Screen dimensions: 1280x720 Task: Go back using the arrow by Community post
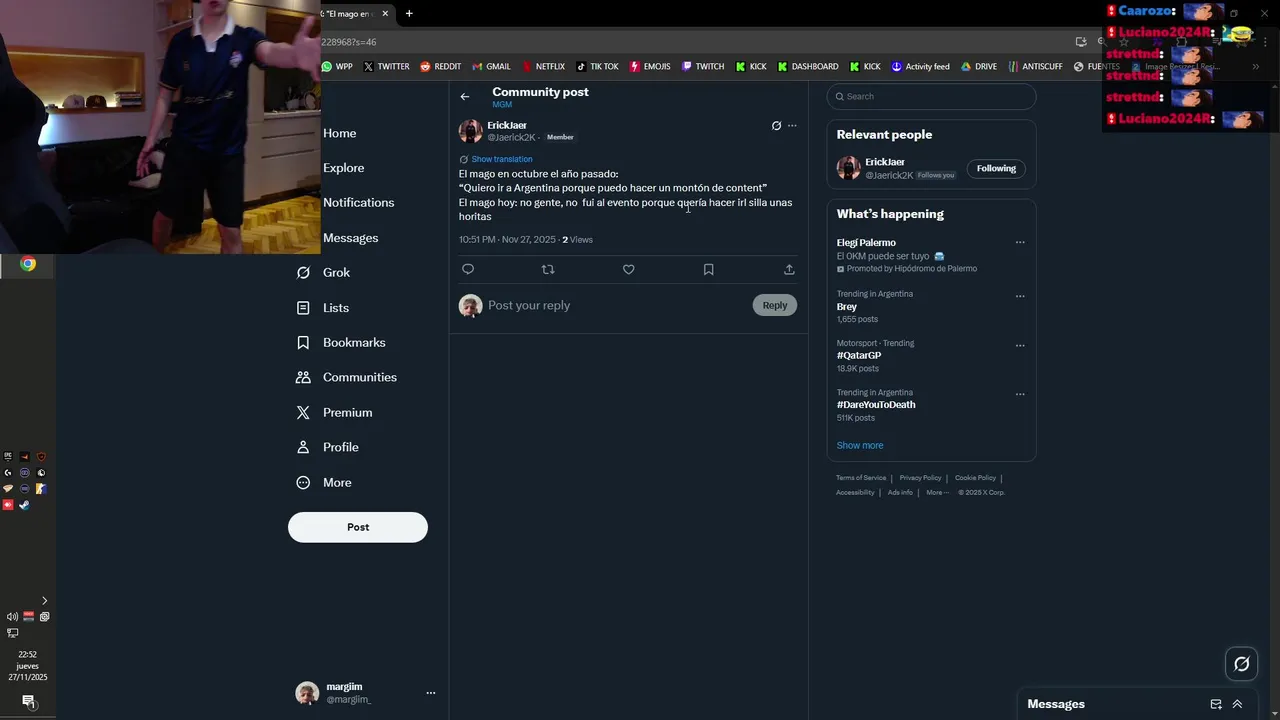point(464,97)
